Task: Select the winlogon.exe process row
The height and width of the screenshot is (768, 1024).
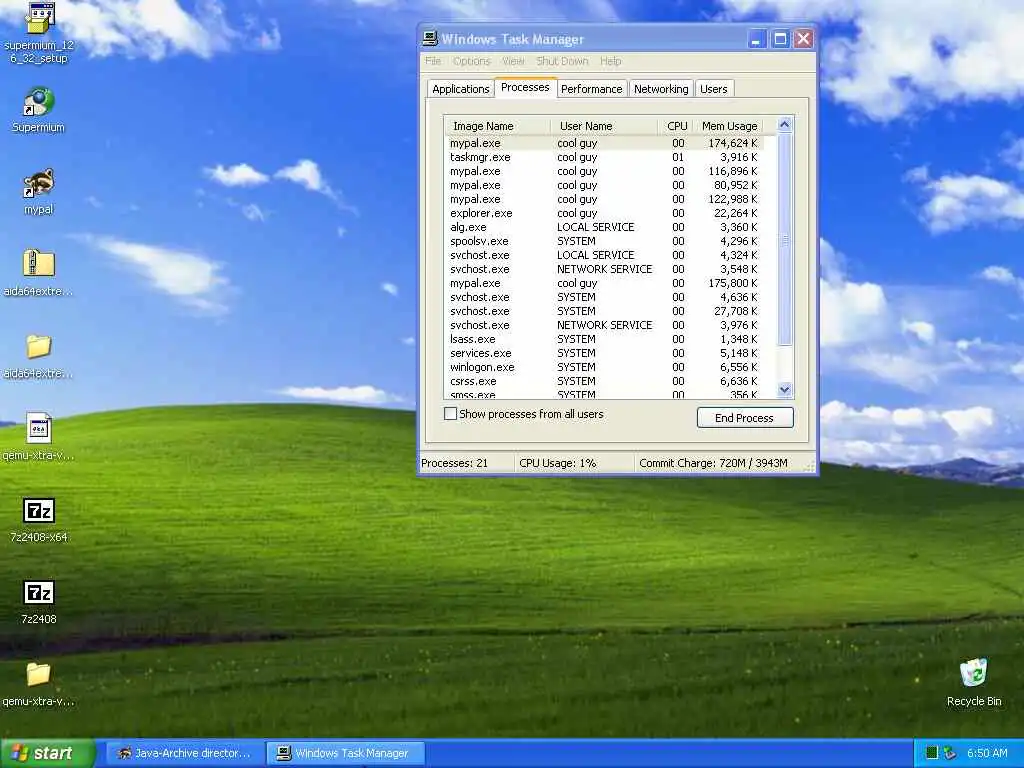Action: click(603, 367)
